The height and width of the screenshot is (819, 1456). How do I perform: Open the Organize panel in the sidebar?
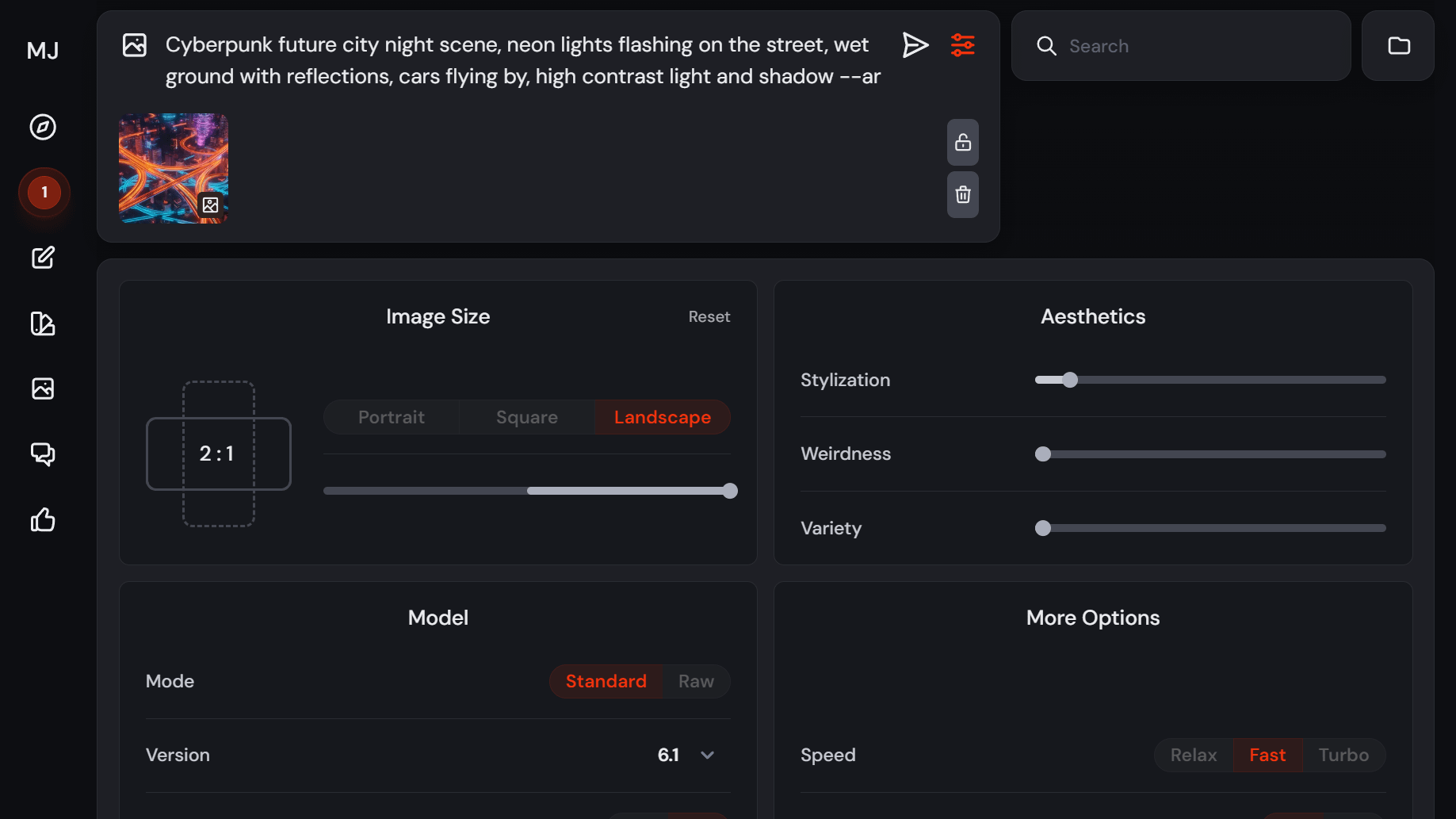44,324
